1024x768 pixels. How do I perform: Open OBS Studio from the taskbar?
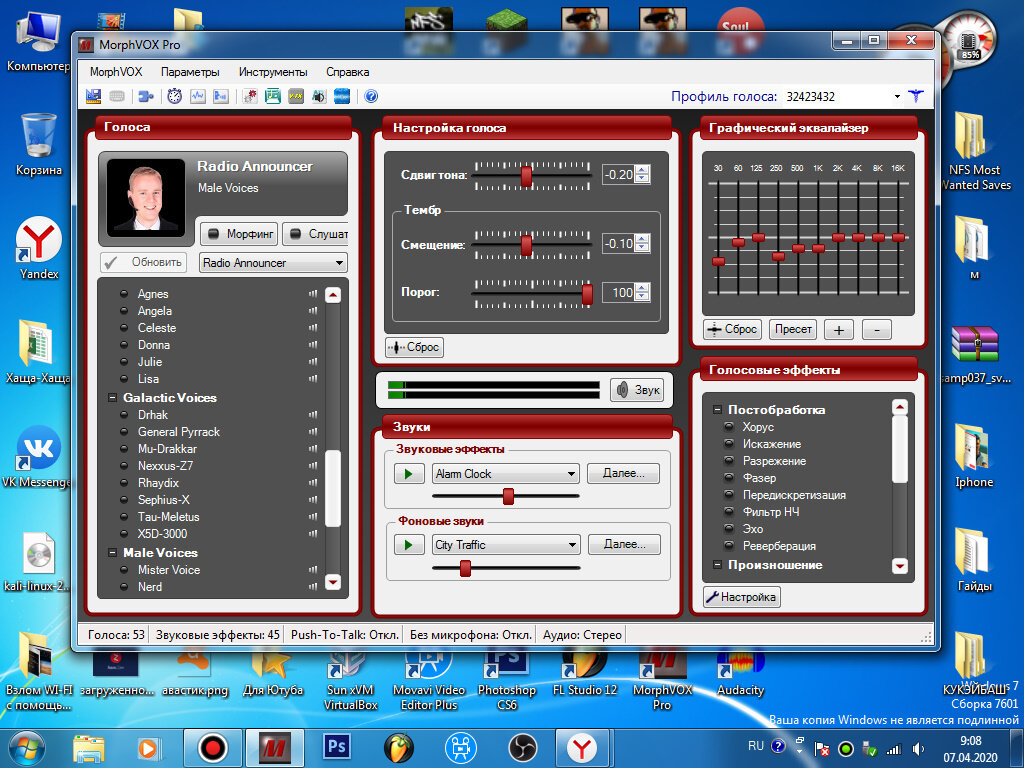(x=522, y=748)
